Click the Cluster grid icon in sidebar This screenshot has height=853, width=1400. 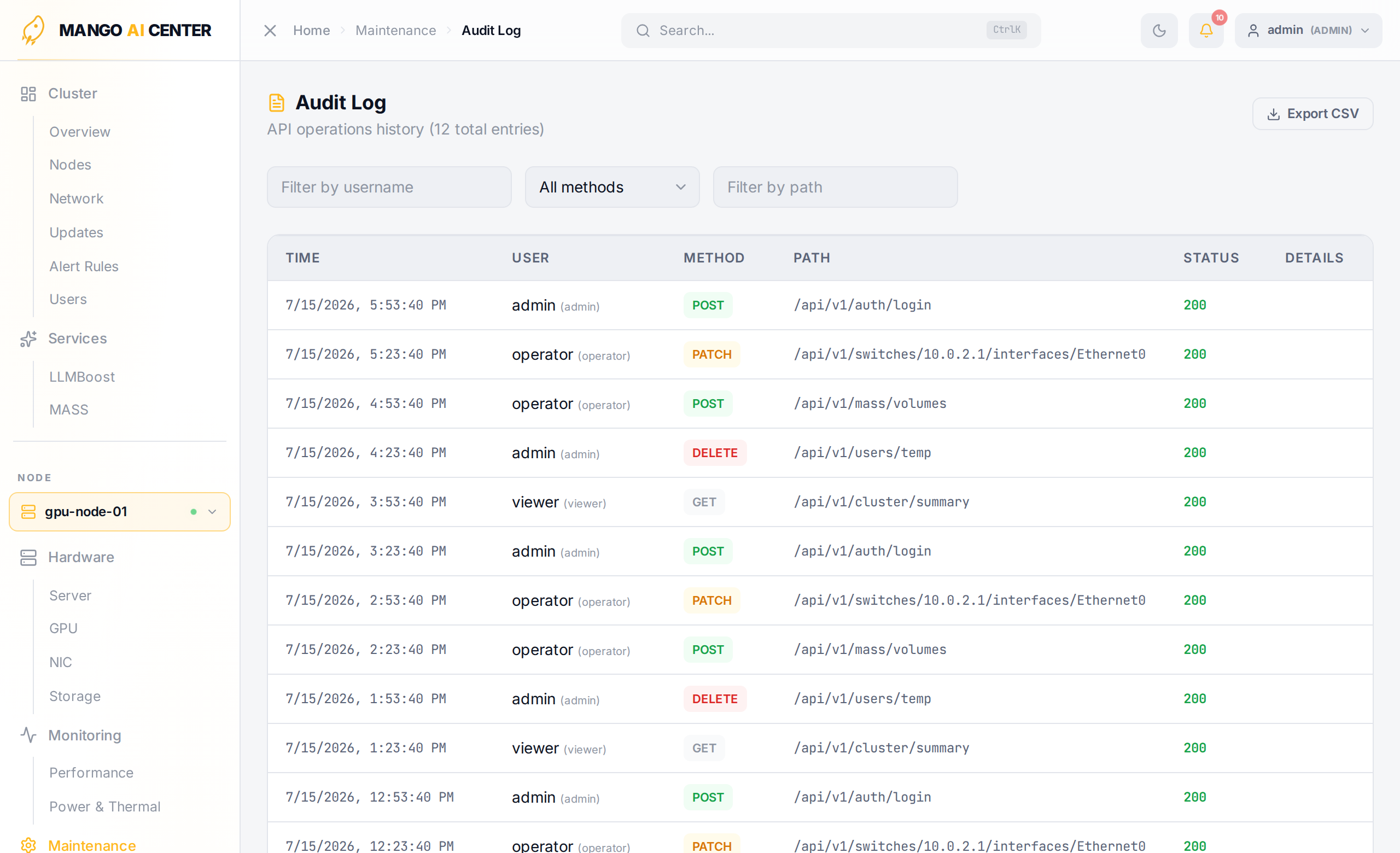(x=28, y=94)
